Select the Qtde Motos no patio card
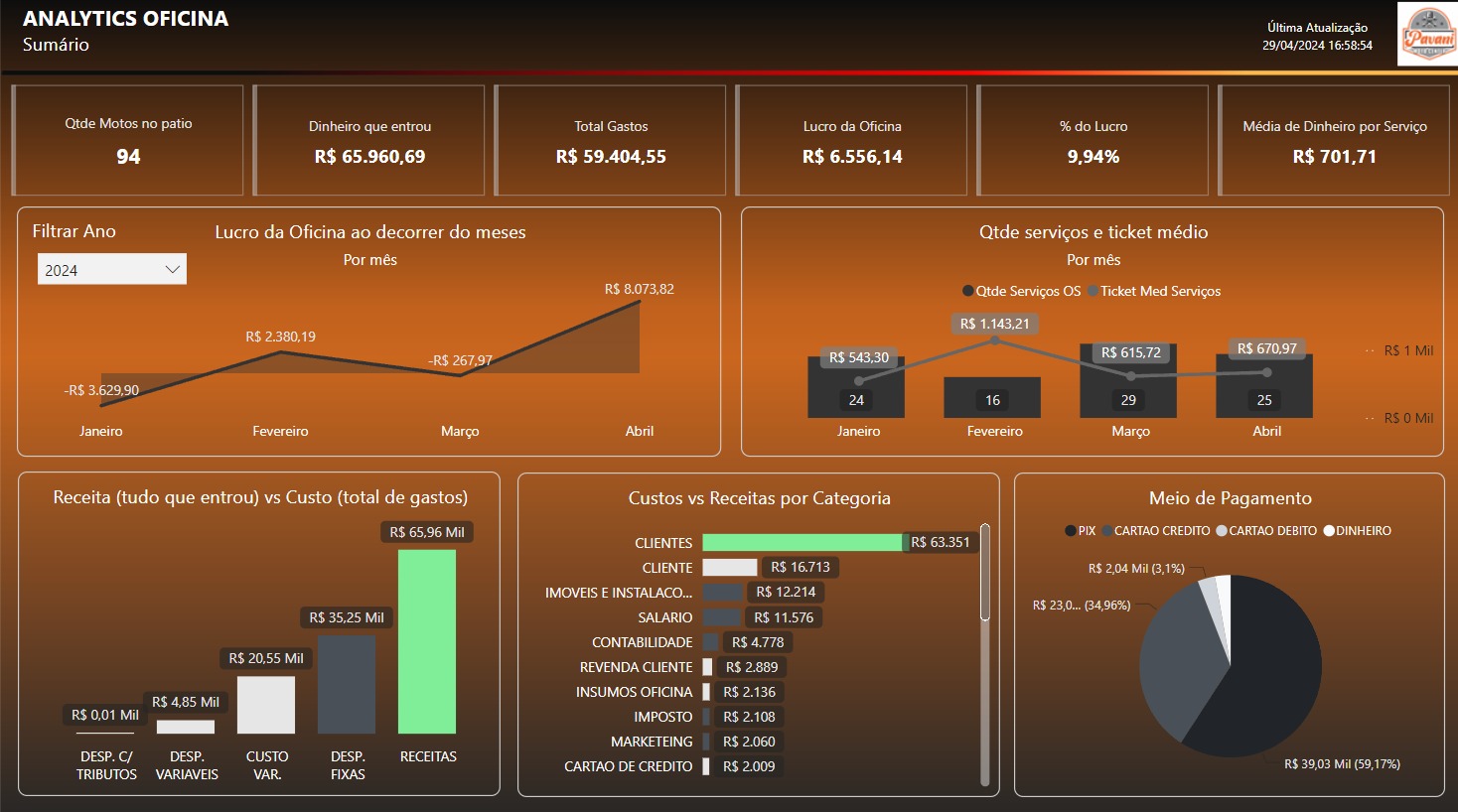Screen dimensions: 1458x812 [x=128, y=140]
